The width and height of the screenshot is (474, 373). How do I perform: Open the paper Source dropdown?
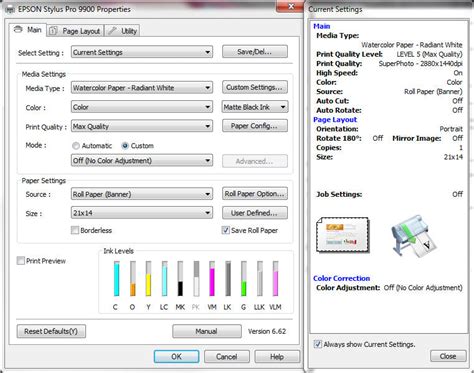click(142, 194)
